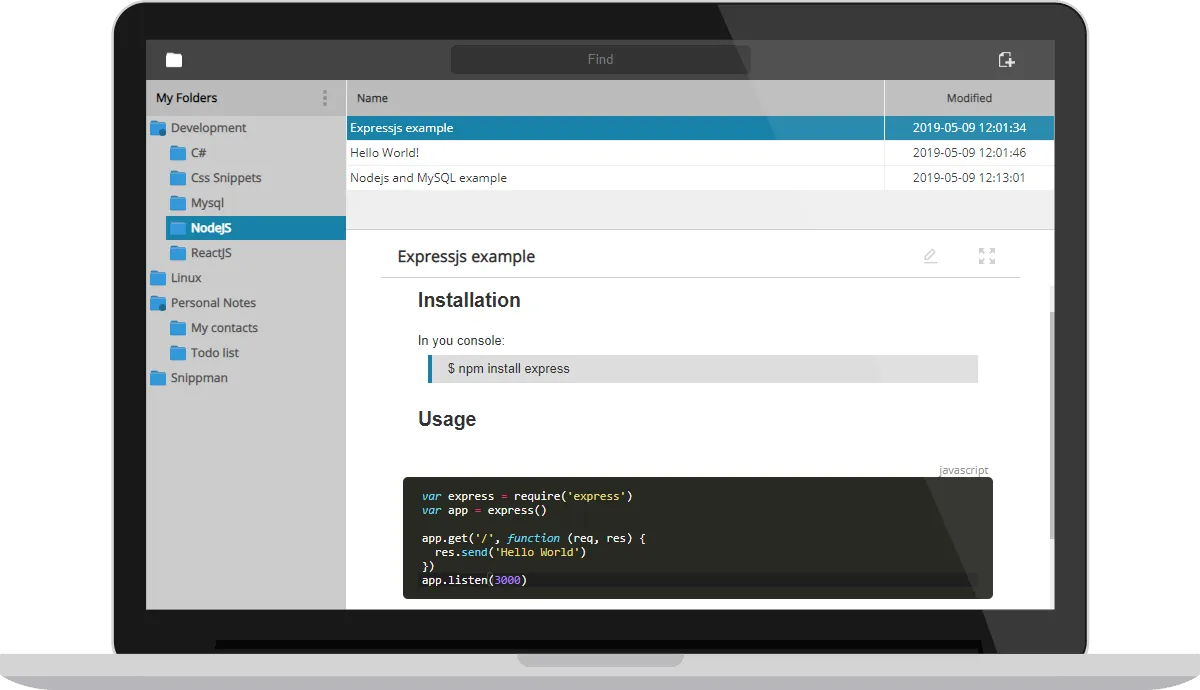Open the three-dot menu beside My Folders
This screenshot has width=1200, height=690.
coord(324,97)
